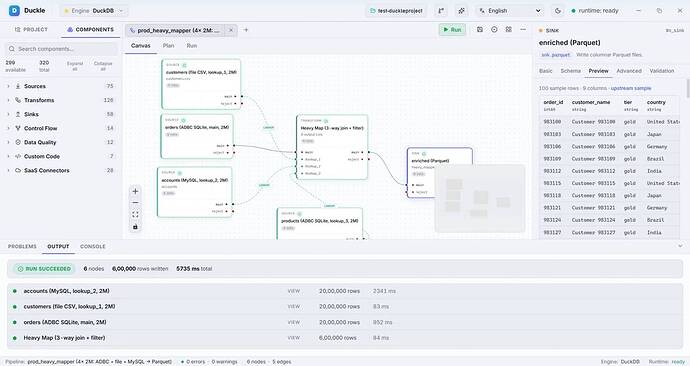The width and height of the screenshot is (690, 366).
Task: Expand the SaaS Connectors category chevron
Action: pos(8,170)
